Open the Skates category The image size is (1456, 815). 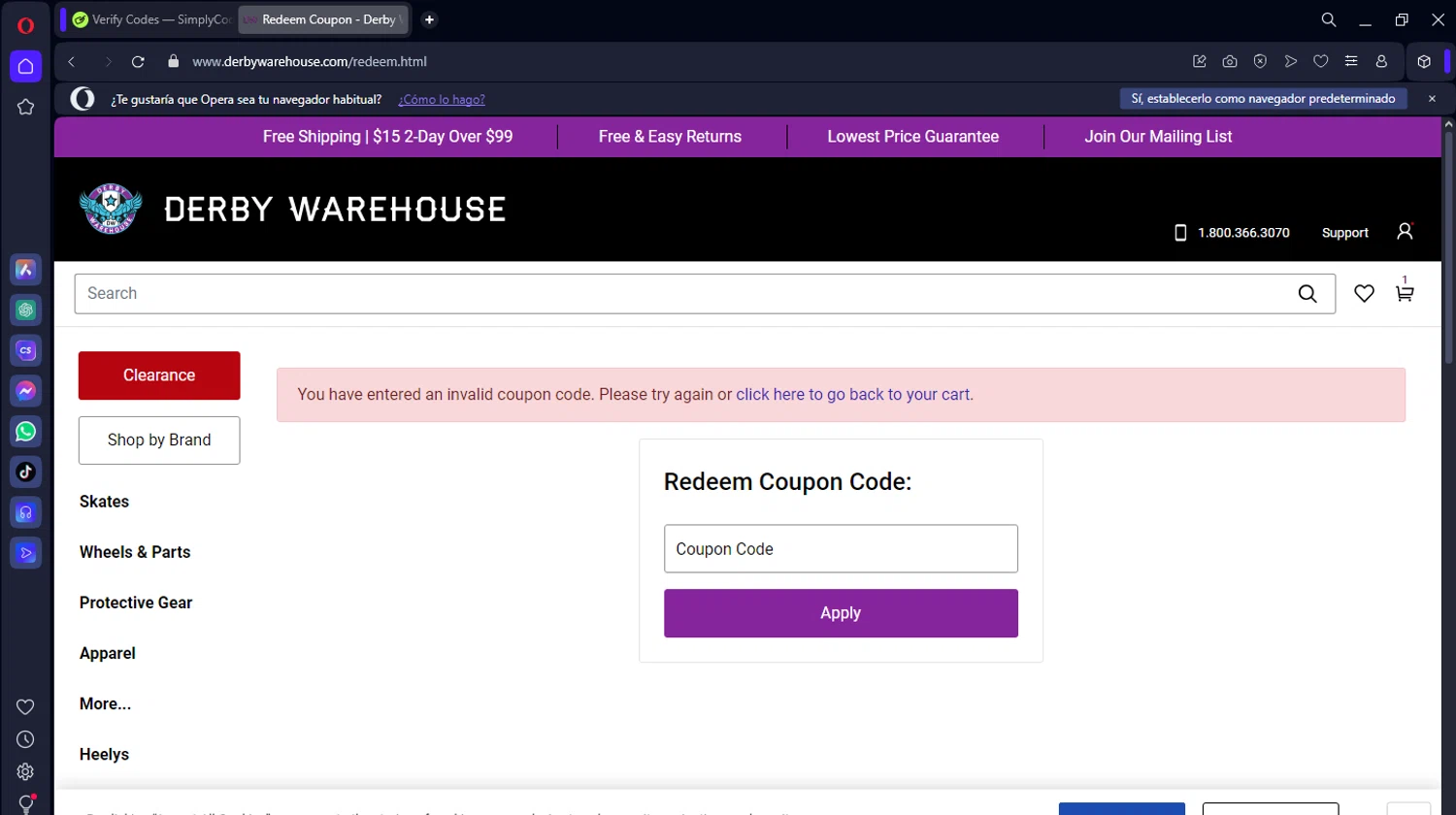104,502
